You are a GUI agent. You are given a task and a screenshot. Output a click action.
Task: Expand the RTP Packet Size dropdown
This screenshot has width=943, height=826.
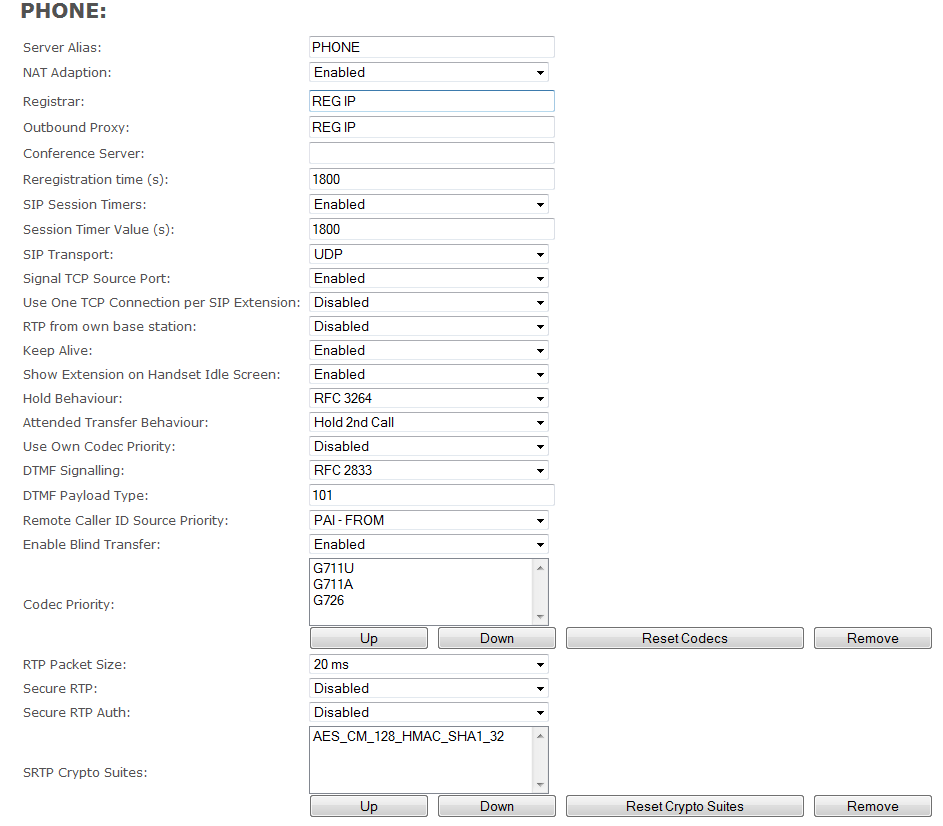[x=429, y=665]
